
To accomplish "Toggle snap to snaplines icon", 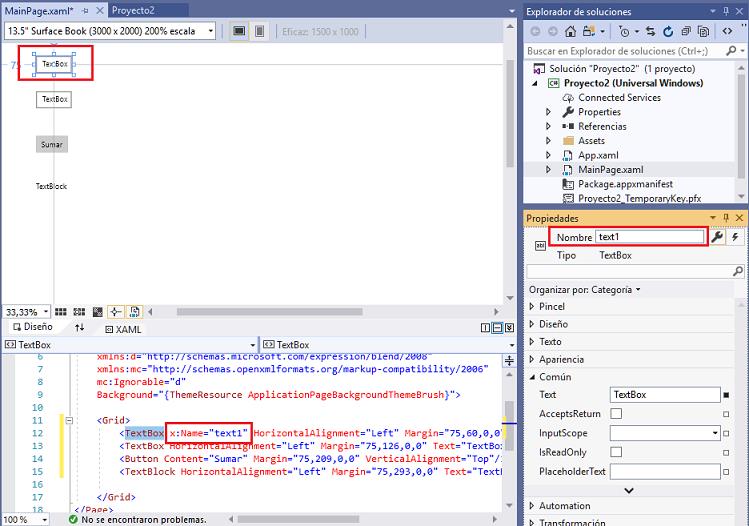I will coord(116,312).
